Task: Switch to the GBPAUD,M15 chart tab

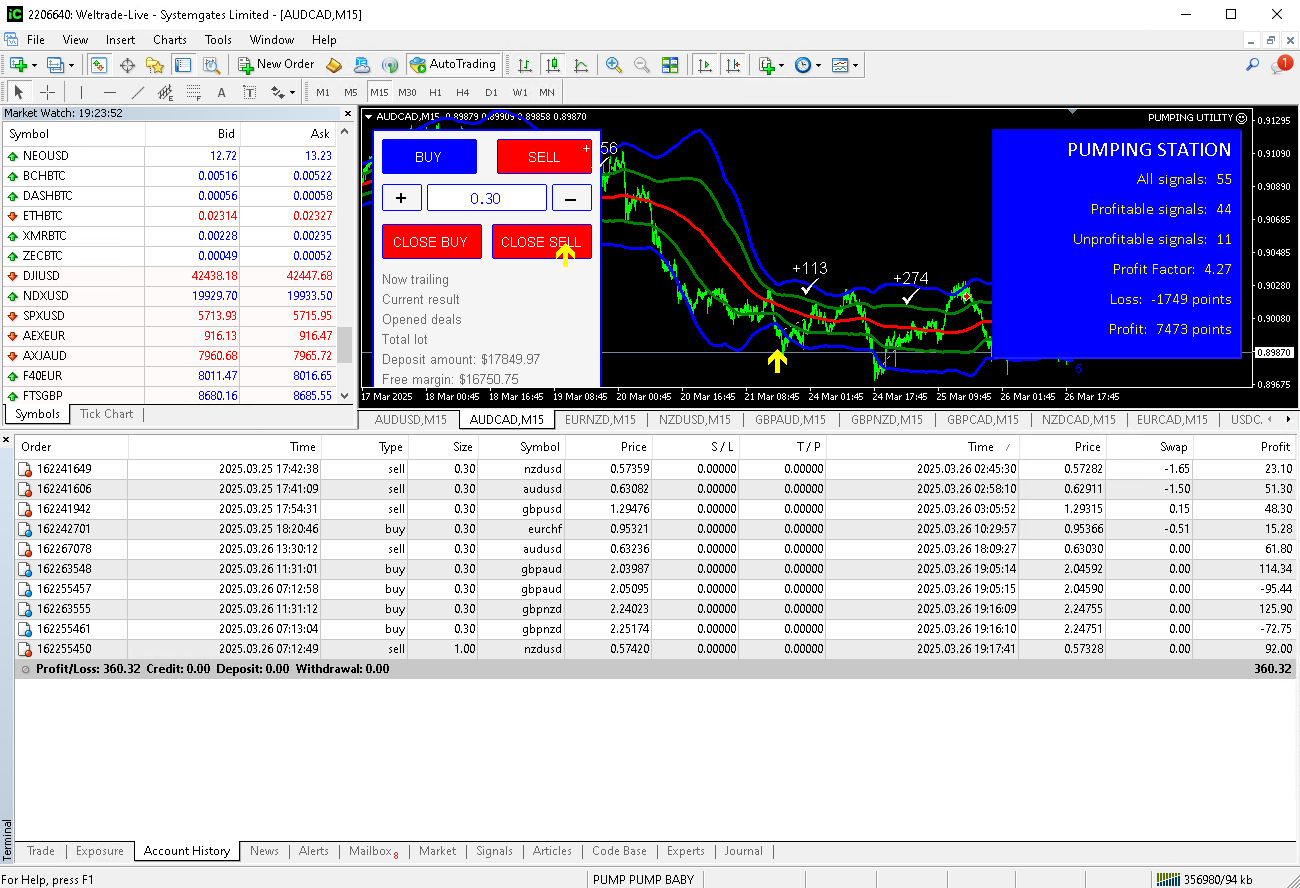Action: [790, 420]
